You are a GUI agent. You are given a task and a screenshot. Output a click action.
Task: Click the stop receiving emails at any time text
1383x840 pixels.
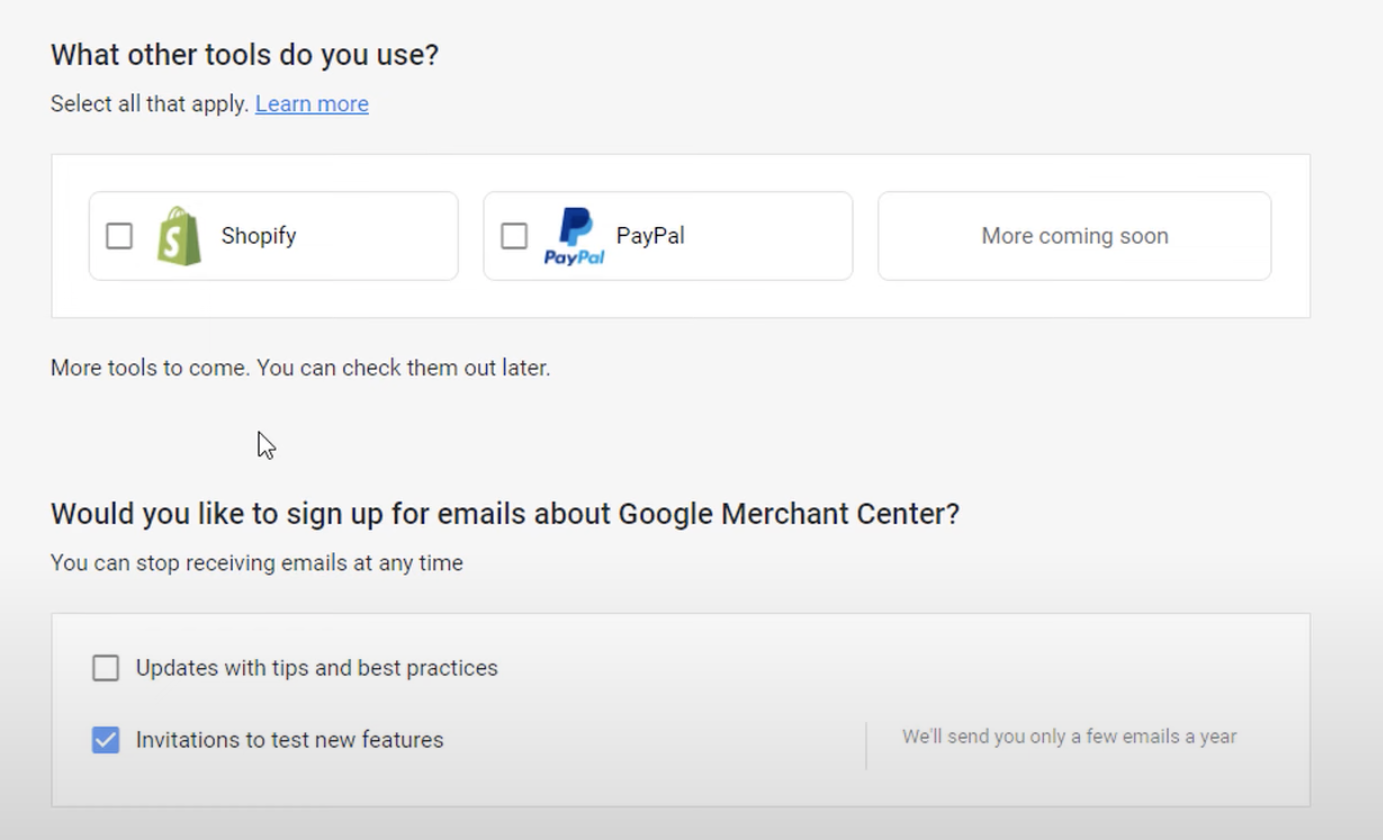click(x=257, y=563)
